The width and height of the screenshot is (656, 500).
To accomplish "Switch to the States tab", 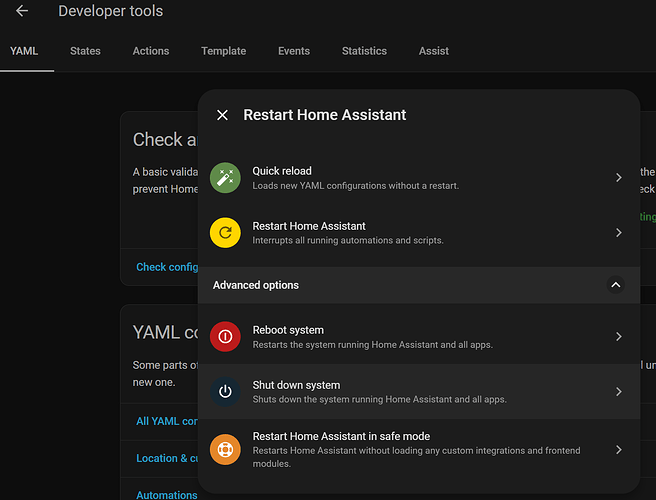I will 85,51.
